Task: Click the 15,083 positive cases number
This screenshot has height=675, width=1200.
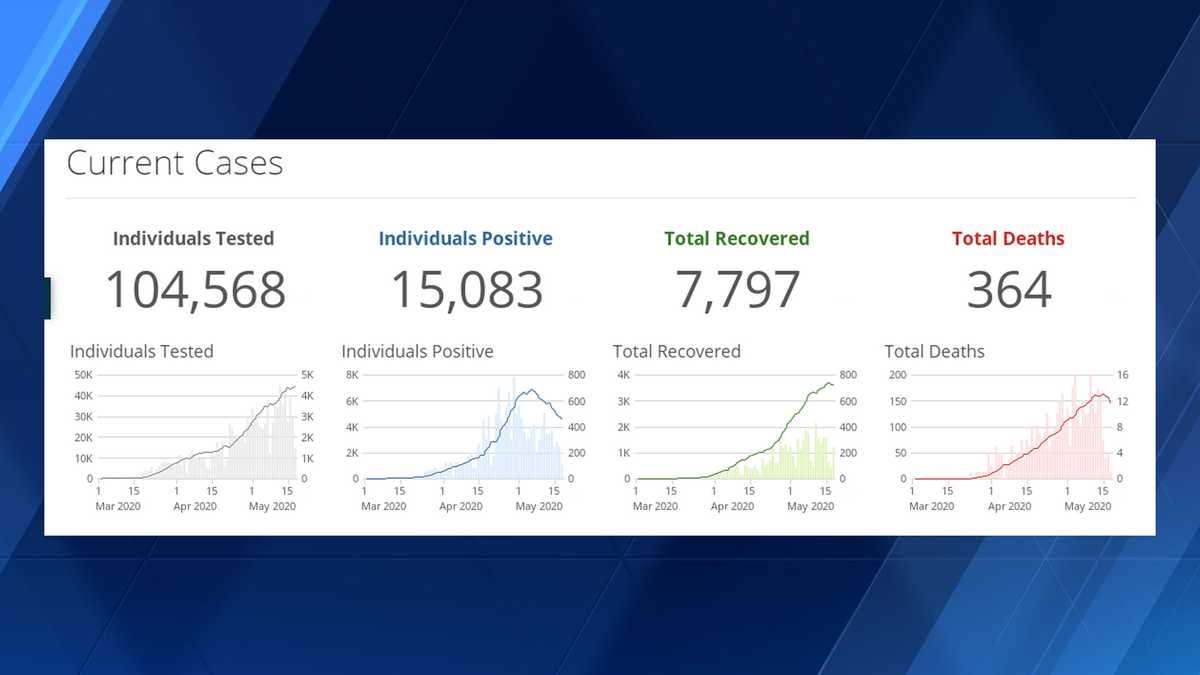Action: pos(466,290)
